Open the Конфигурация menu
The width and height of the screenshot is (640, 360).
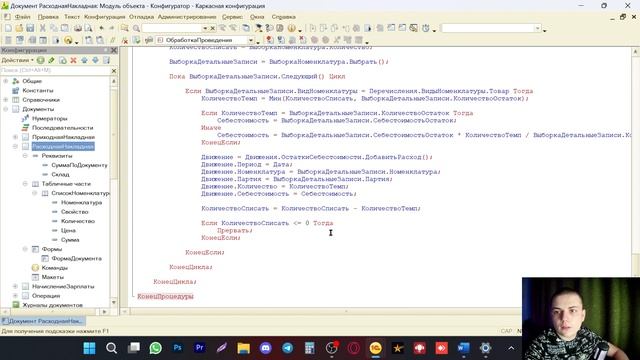pyautogui.click(x=104, y=17)
